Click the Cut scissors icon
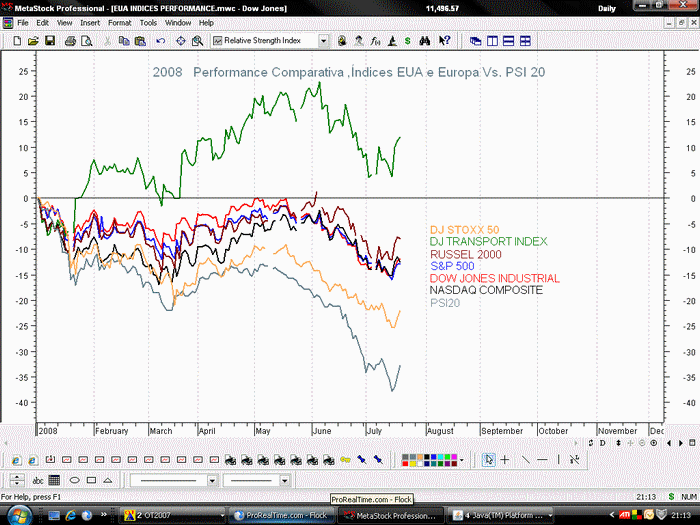Viewport: 700px width, 525px height. pos(107,41)
